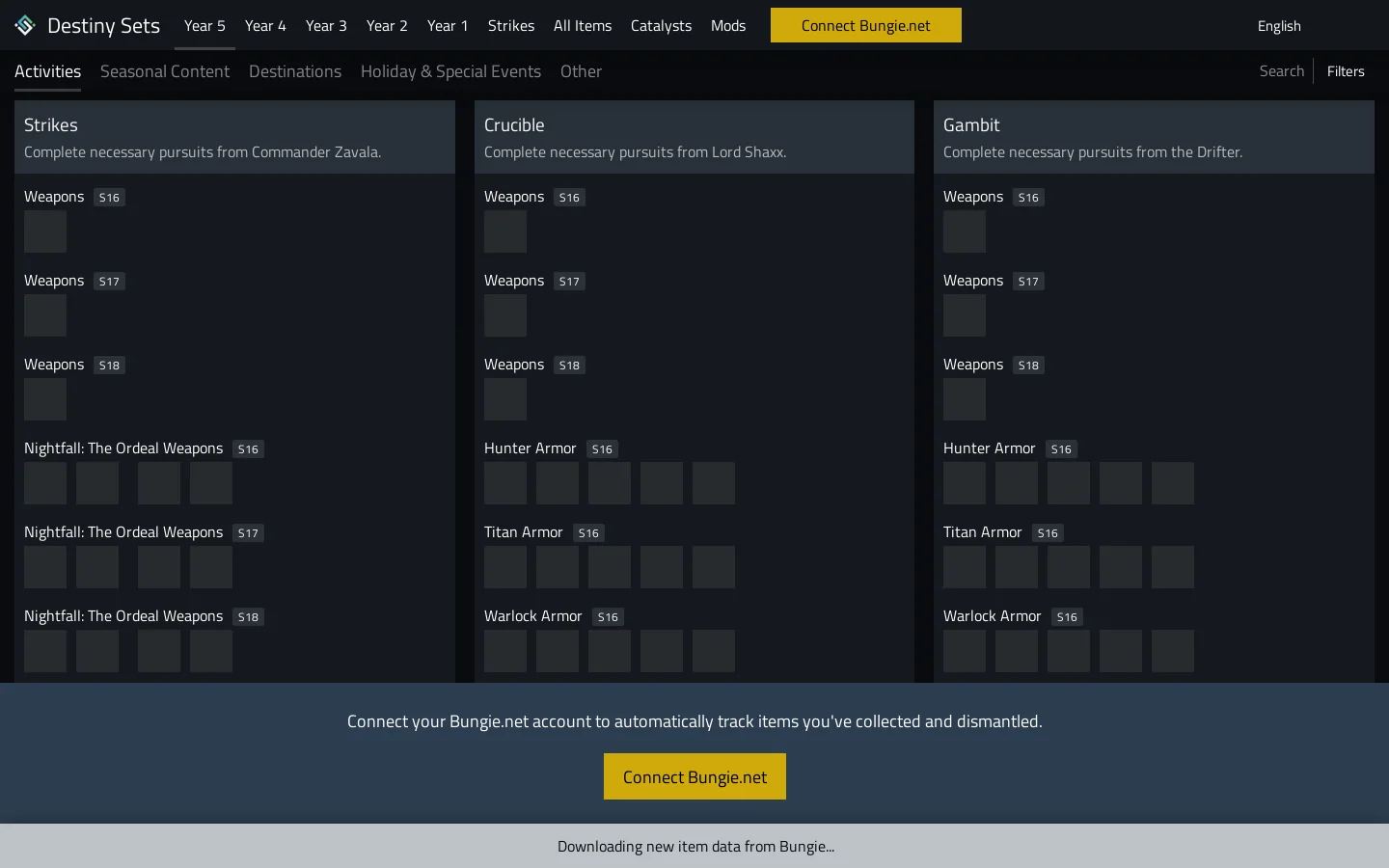Select first Nightfall: The Ordeal Weapons S17 tile
The height and width of the screenshot is (868, 1389).
click(x=45, y=567)
